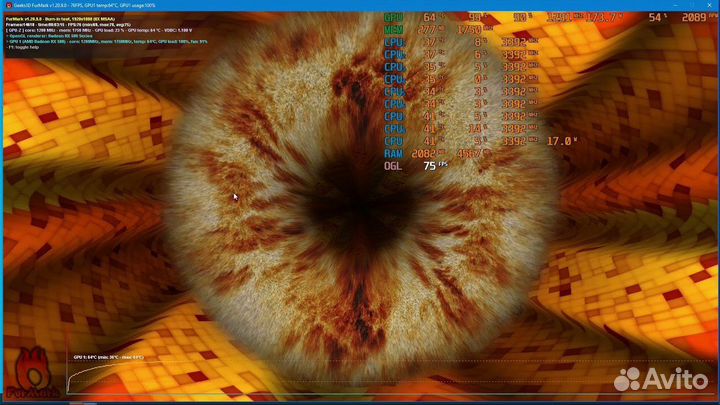Close the FurMark window
Image resolution: width=720 pixels, height=405 pixels.
709,5
